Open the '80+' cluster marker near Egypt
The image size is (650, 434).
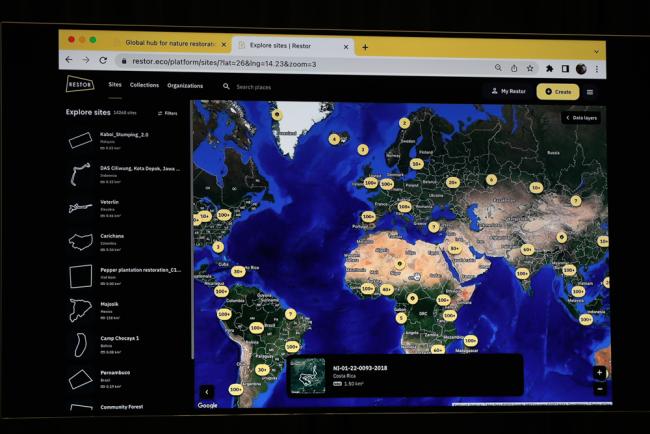tap(455, 248)
